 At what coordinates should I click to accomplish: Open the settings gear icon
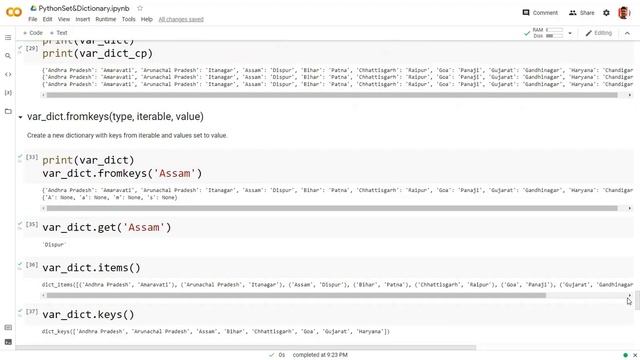coord(606,13)
